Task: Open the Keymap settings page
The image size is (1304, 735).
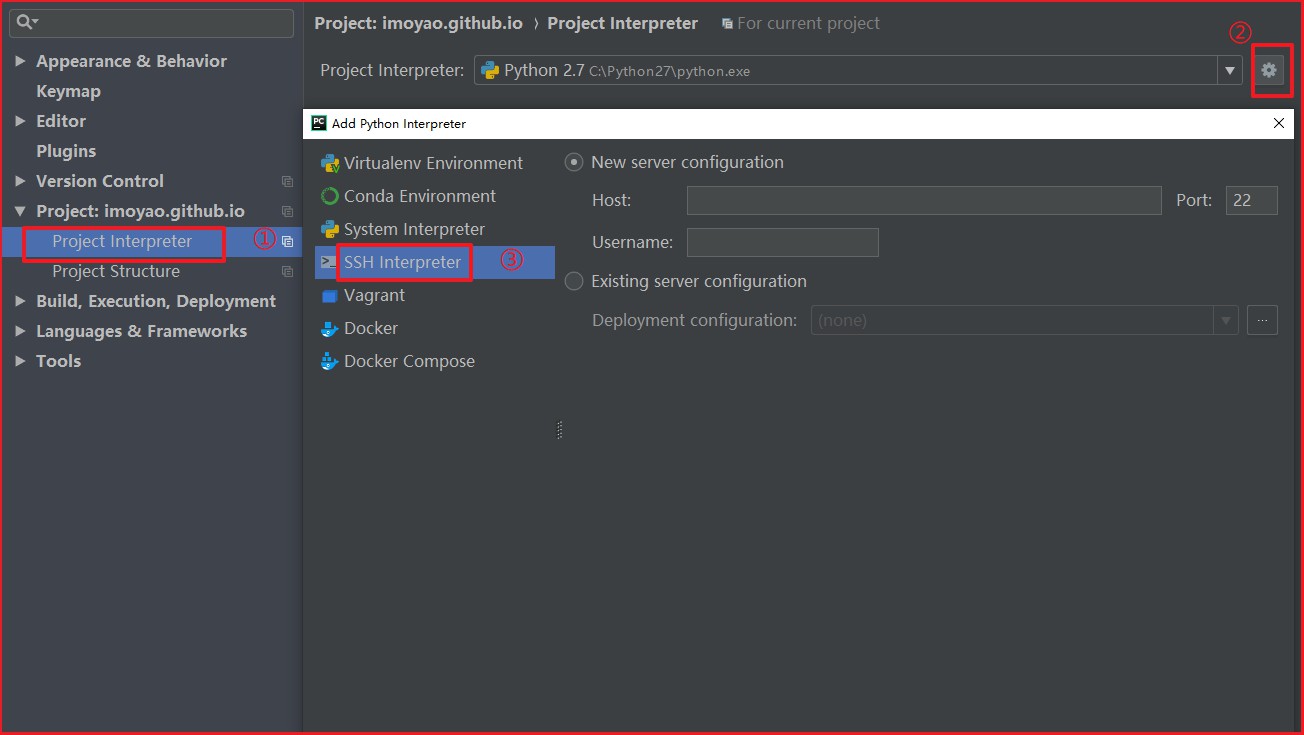Action: pos(68,91)
